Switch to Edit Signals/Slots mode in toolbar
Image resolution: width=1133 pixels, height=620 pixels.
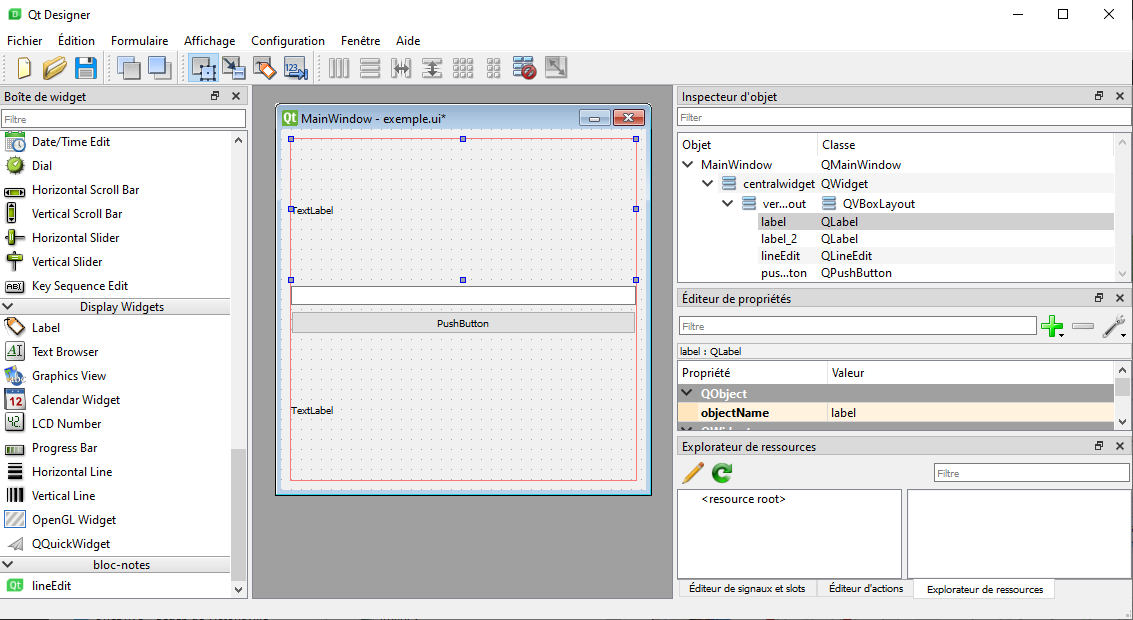tap(233, 68)
